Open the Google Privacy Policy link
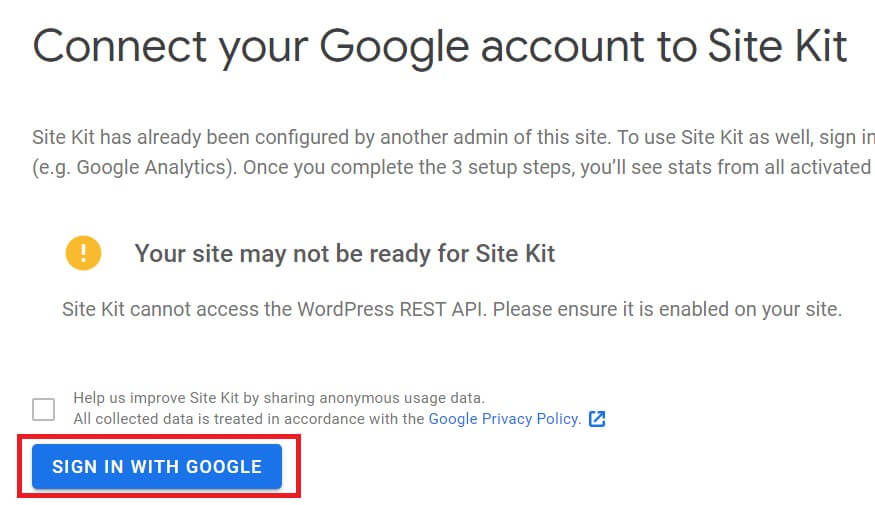 (x=504, y=419)
